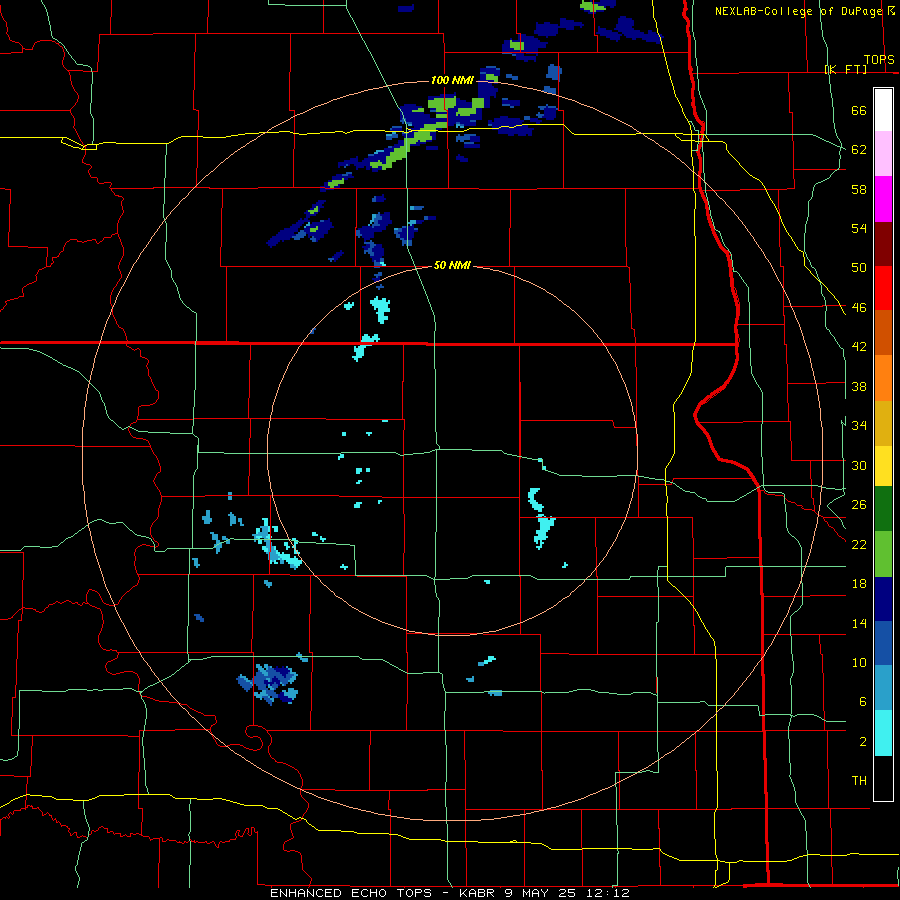Pick the bright orange scale segment
The width and height of the screenshot is (900, 900).
coord(883,378)
